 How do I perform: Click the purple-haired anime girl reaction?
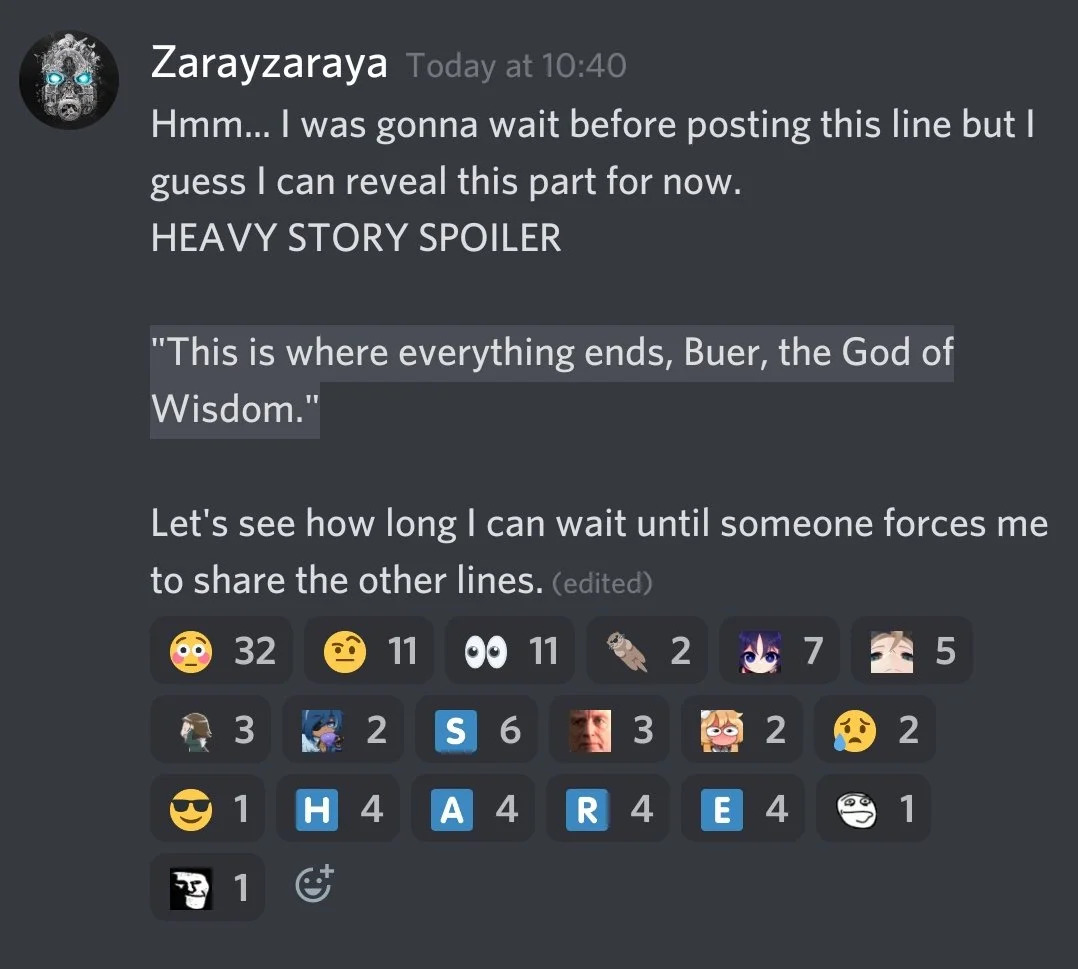tap(780, 650)
